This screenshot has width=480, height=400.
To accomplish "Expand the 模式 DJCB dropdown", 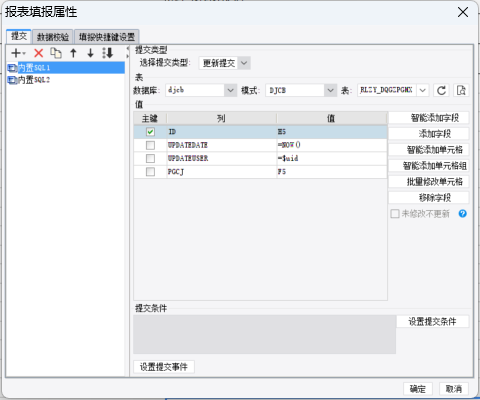I will 301,90.
